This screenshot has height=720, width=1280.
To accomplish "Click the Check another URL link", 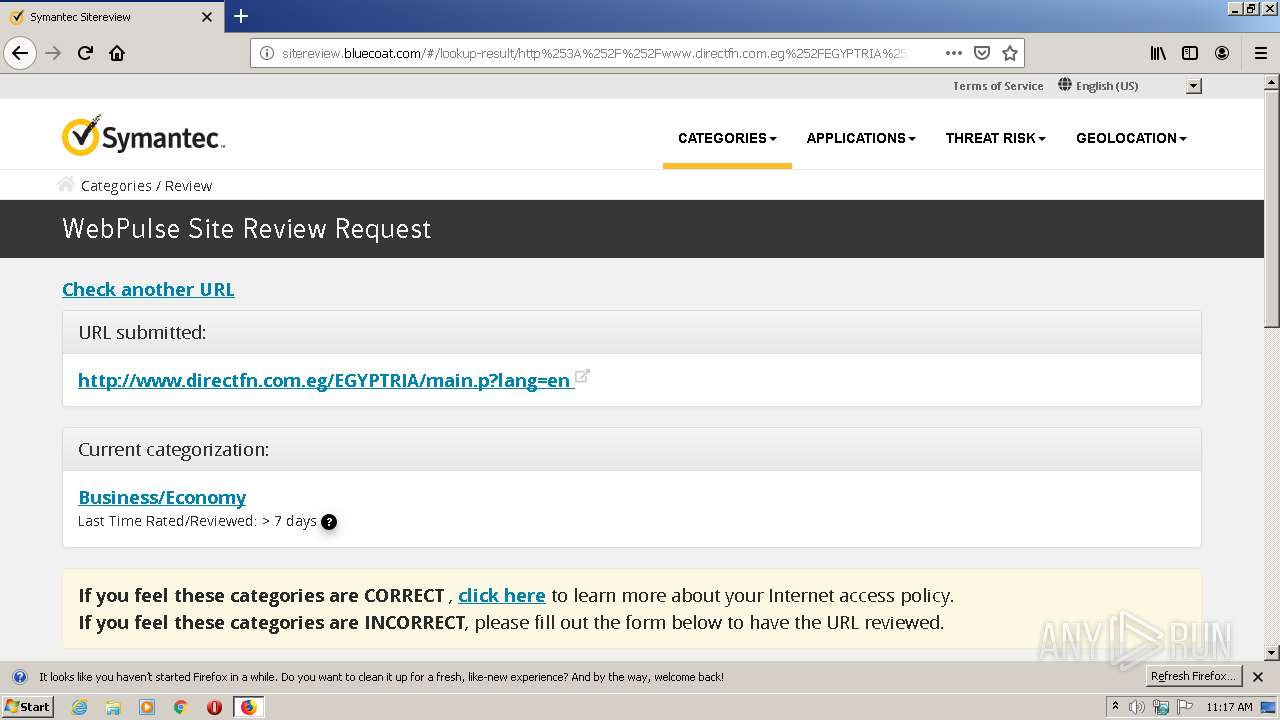I will point(148,289).
